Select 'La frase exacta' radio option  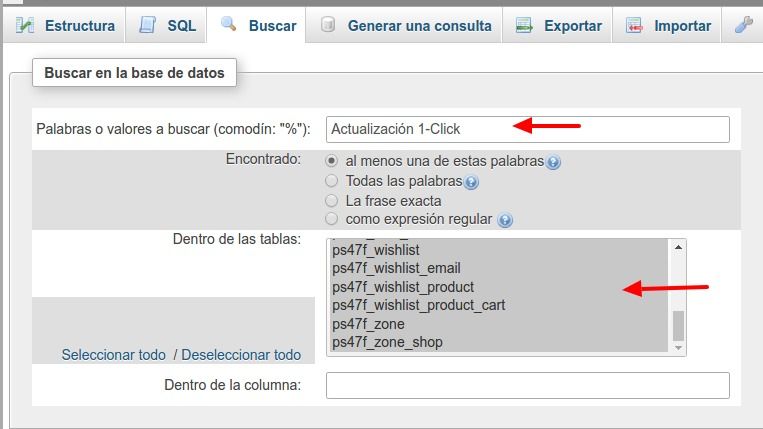(x=331, y=200)
